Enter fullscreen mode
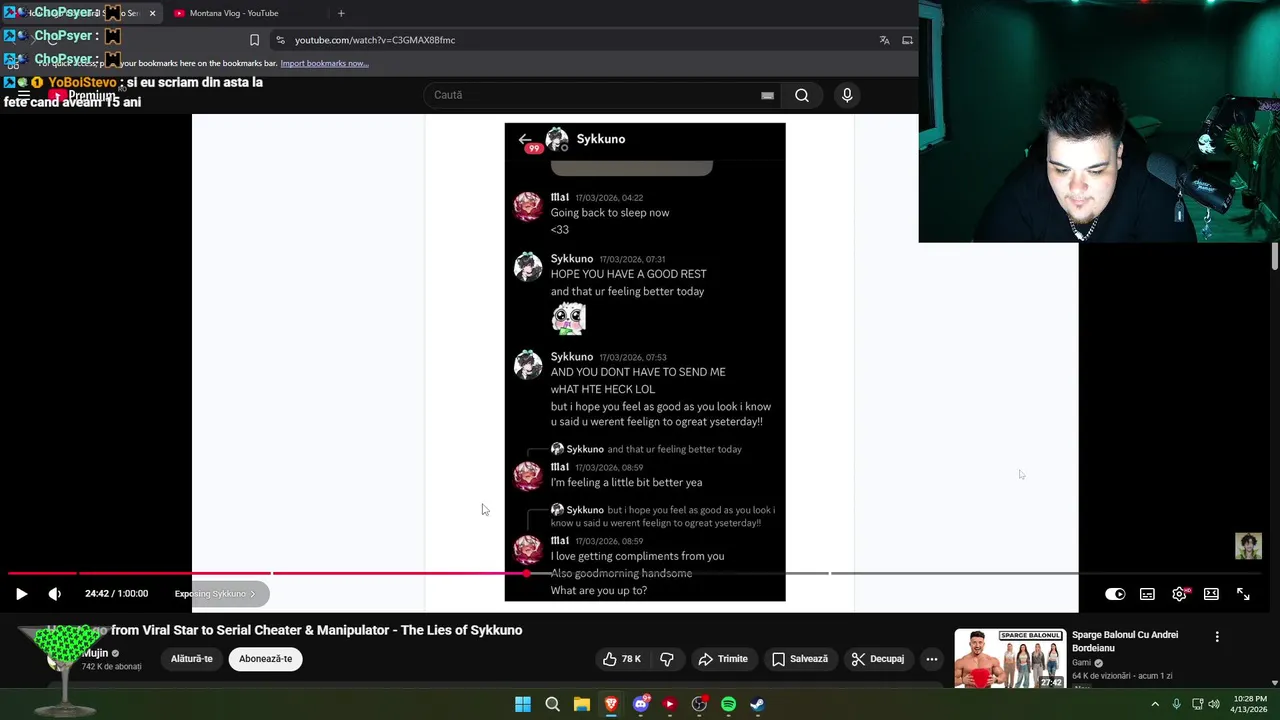The image size is (1280, 720). click(x=1243, y=594)
